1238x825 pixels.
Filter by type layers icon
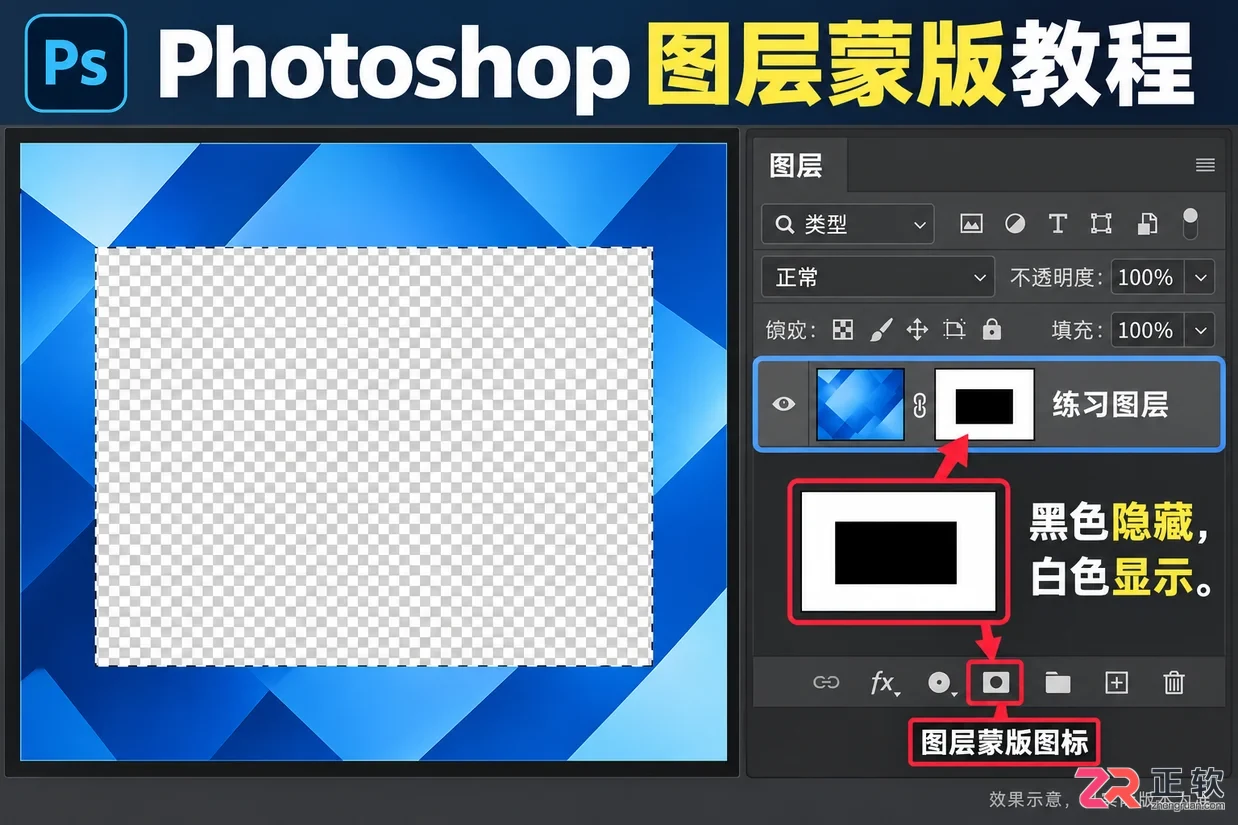point(1058,224)
